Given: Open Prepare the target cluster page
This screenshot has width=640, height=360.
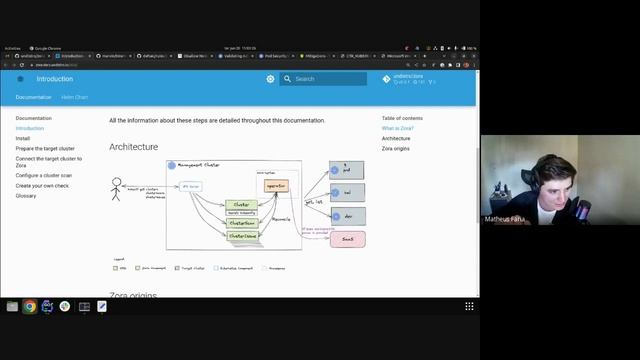Looking at the screenshot, I should click(x=45, y=149).
